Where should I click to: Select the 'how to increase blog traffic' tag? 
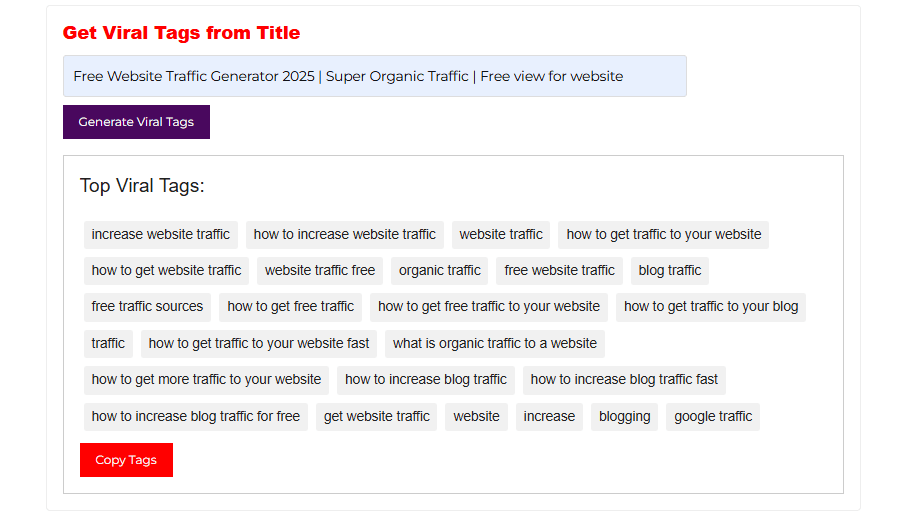[x=426, y=380]
